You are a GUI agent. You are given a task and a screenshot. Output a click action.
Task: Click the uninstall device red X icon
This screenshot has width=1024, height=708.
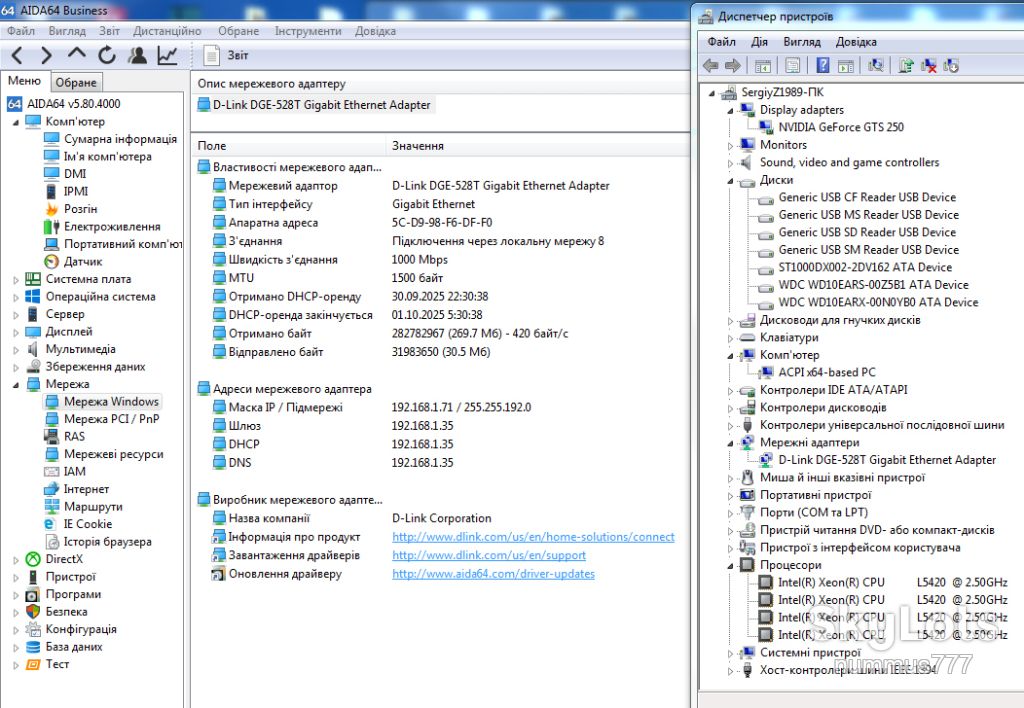pos(928,65)
